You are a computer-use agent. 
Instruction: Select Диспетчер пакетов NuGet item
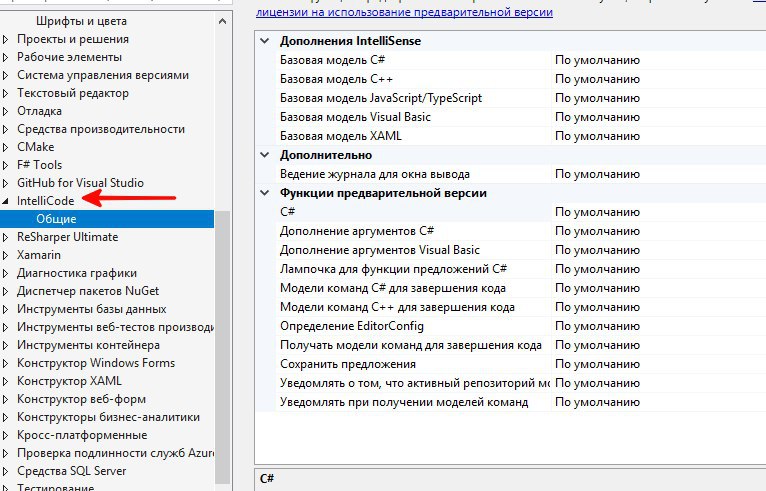88,291
